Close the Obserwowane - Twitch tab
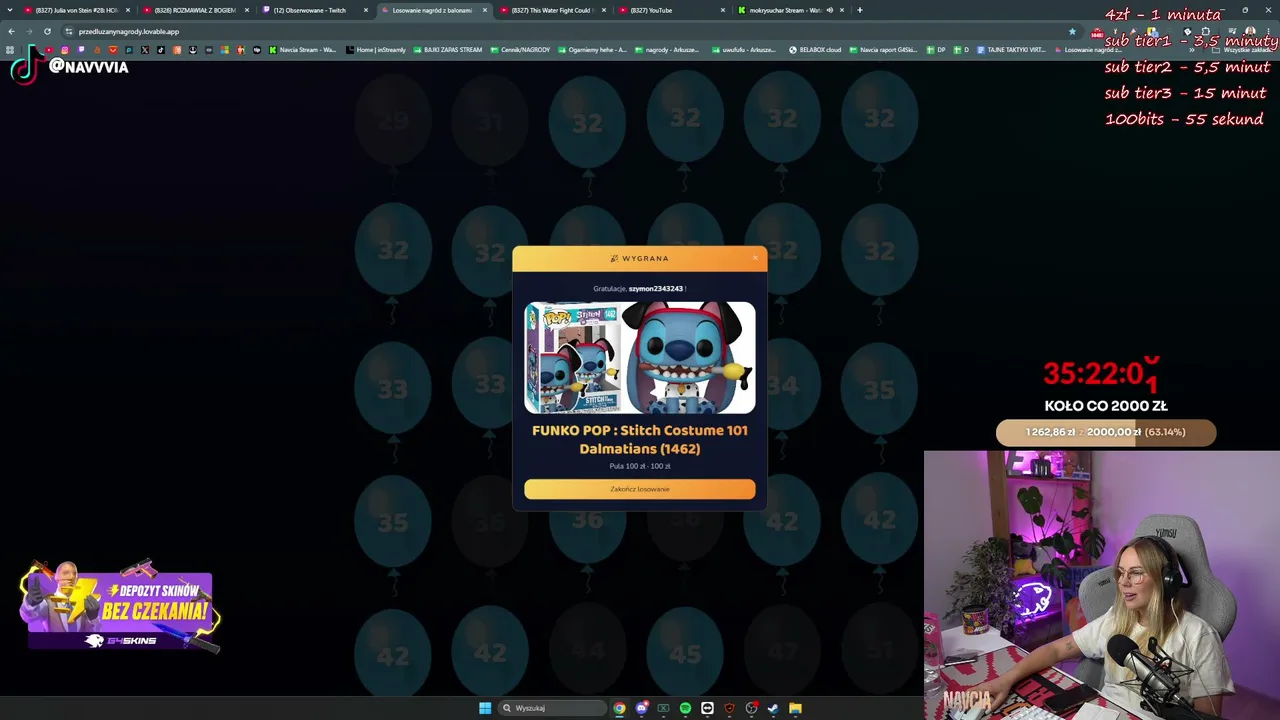The width and height of the screenshot is (1280, 720). [x=366, y=10]
